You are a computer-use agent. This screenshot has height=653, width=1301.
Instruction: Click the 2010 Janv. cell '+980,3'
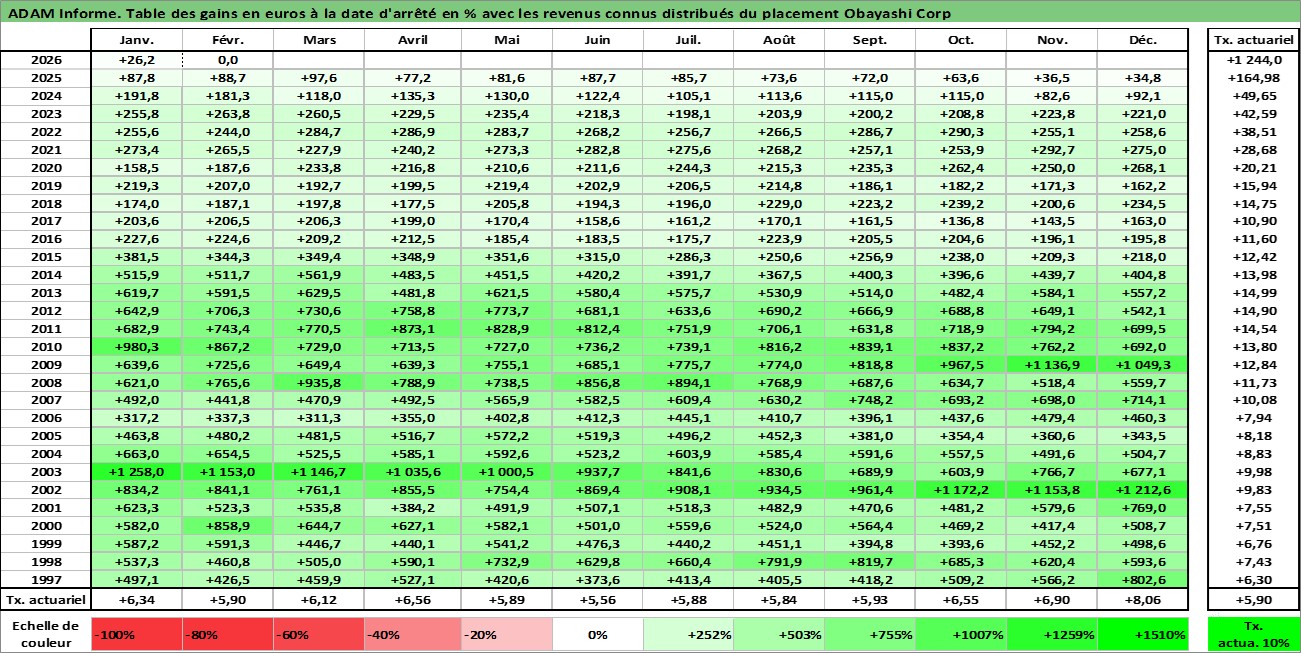[136, 346]
